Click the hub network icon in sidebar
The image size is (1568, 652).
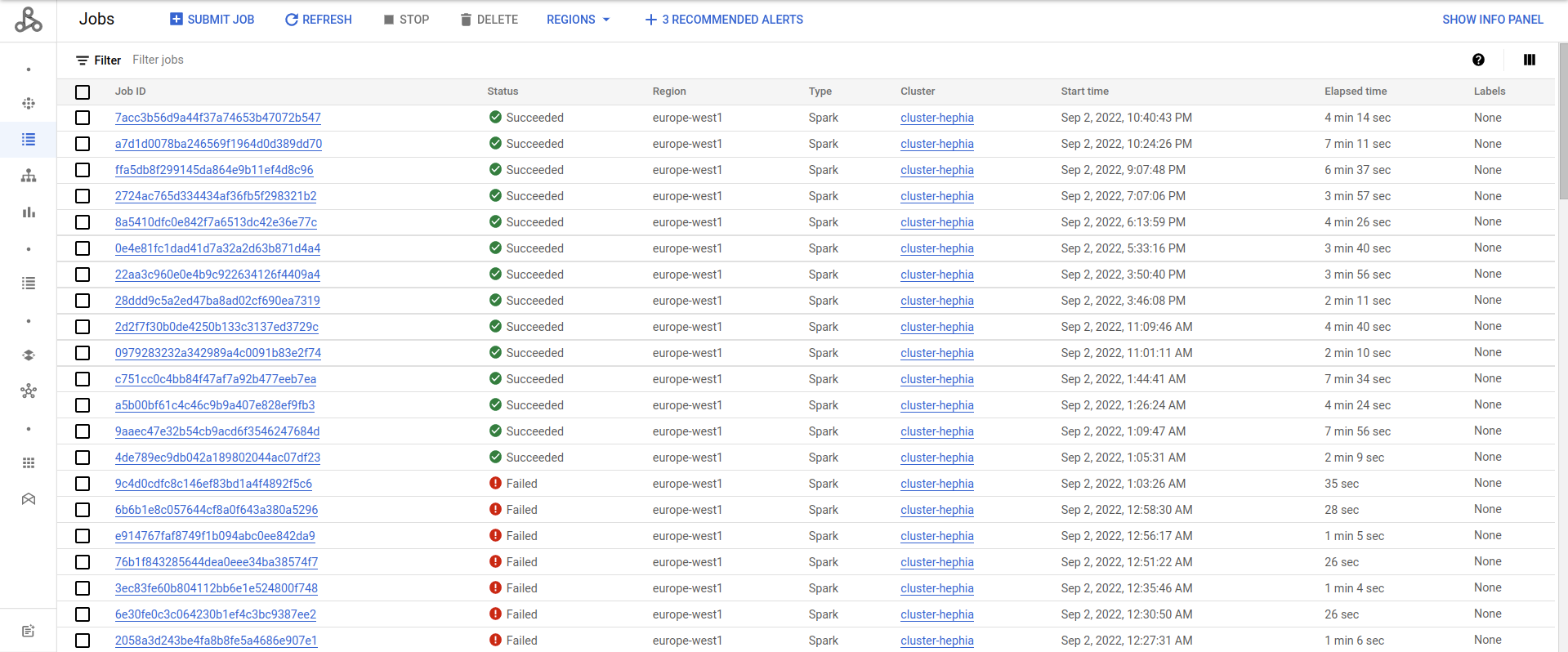[29, 391]
